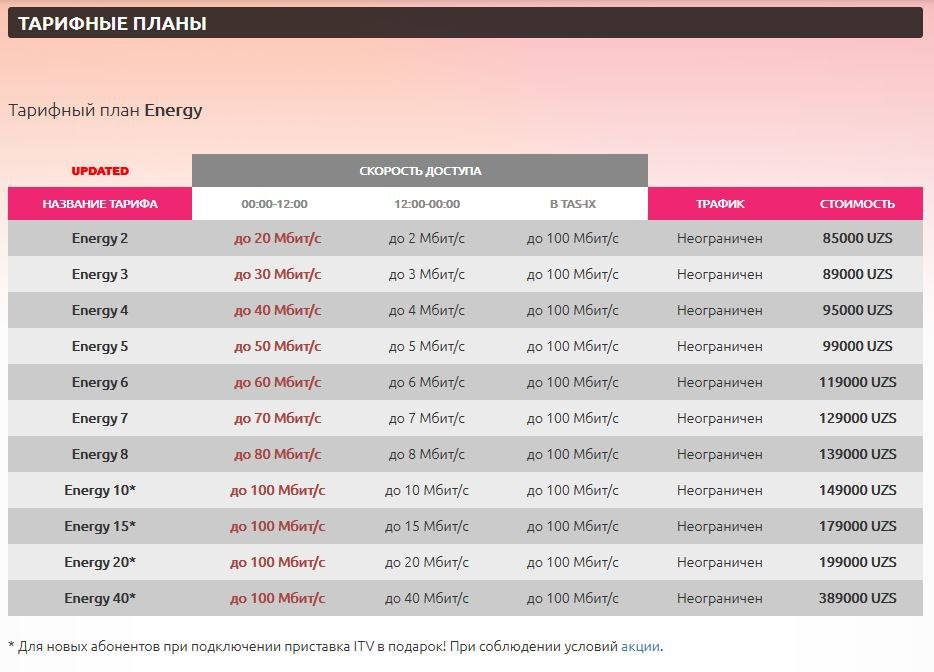Select the Energy 15* tariff name

100,526
